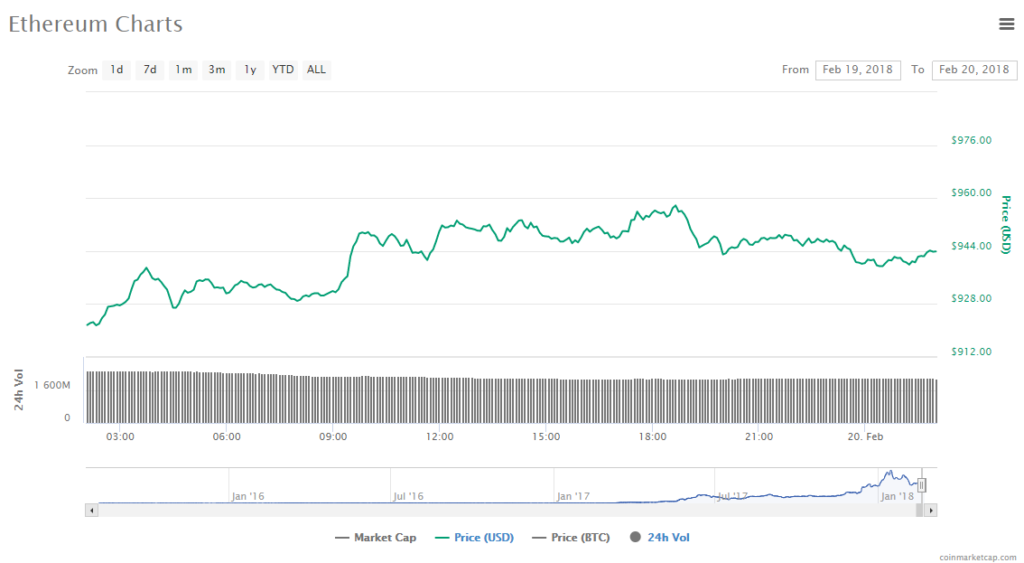Toggle Price (BTC) series in legend
This screenshot has height=563, width=1024.
571,538
